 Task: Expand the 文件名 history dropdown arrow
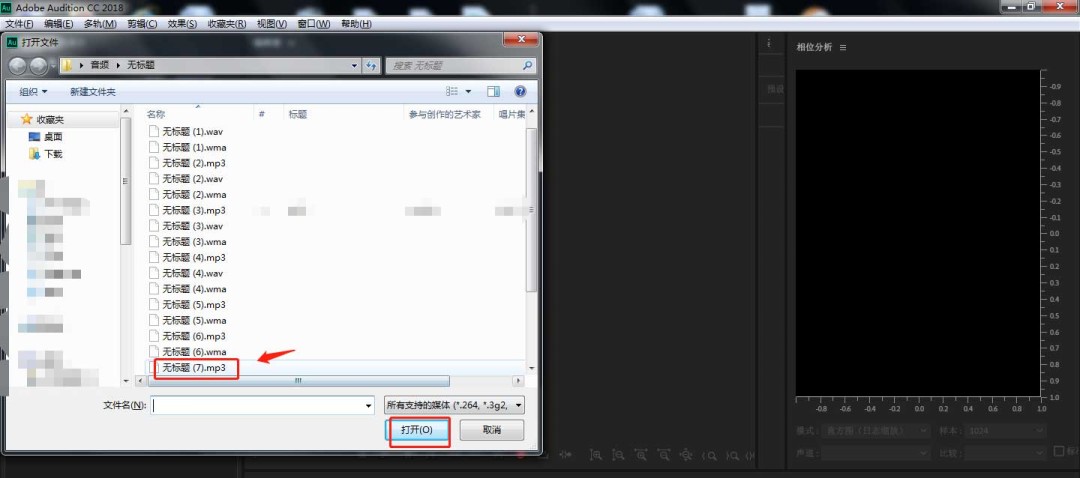click(368, 406)
